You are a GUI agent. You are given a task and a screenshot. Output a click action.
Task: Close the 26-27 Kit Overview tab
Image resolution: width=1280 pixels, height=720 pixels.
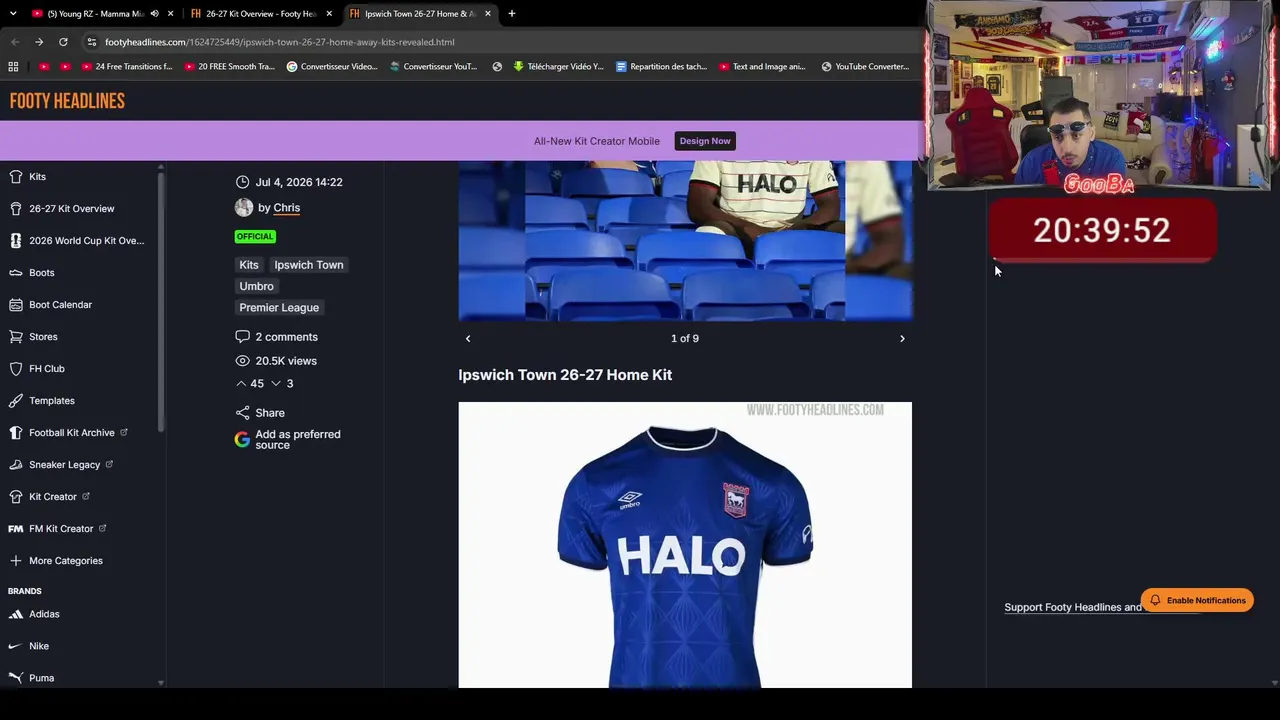329,14
